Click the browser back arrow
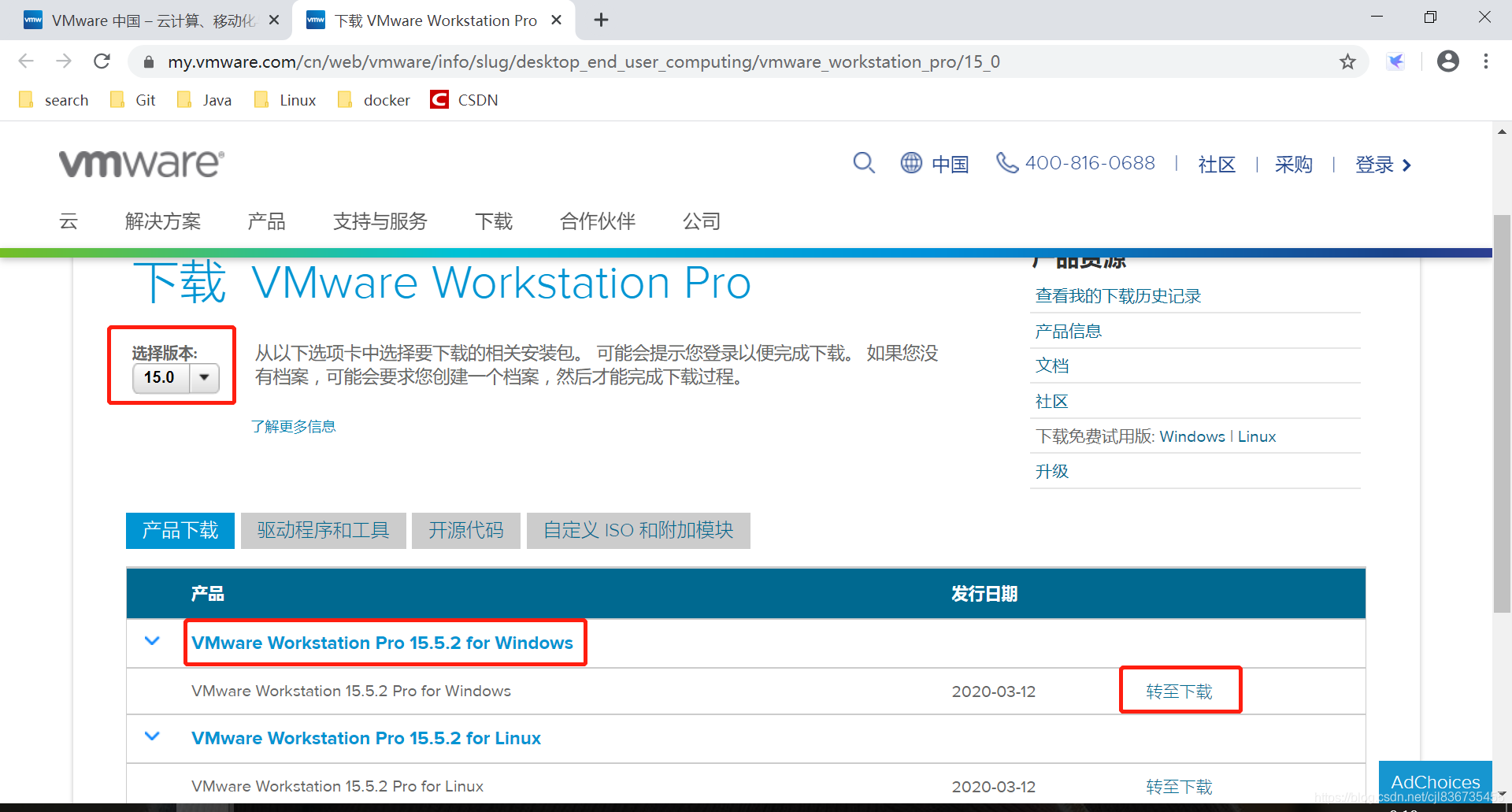1512x812 pixels. (26, 61)
